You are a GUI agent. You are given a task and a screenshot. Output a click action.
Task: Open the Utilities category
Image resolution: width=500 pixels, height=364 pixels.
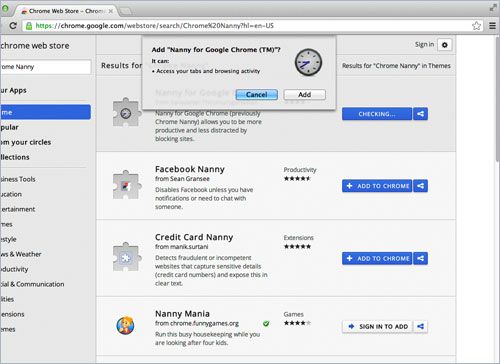tap(7, 299)
